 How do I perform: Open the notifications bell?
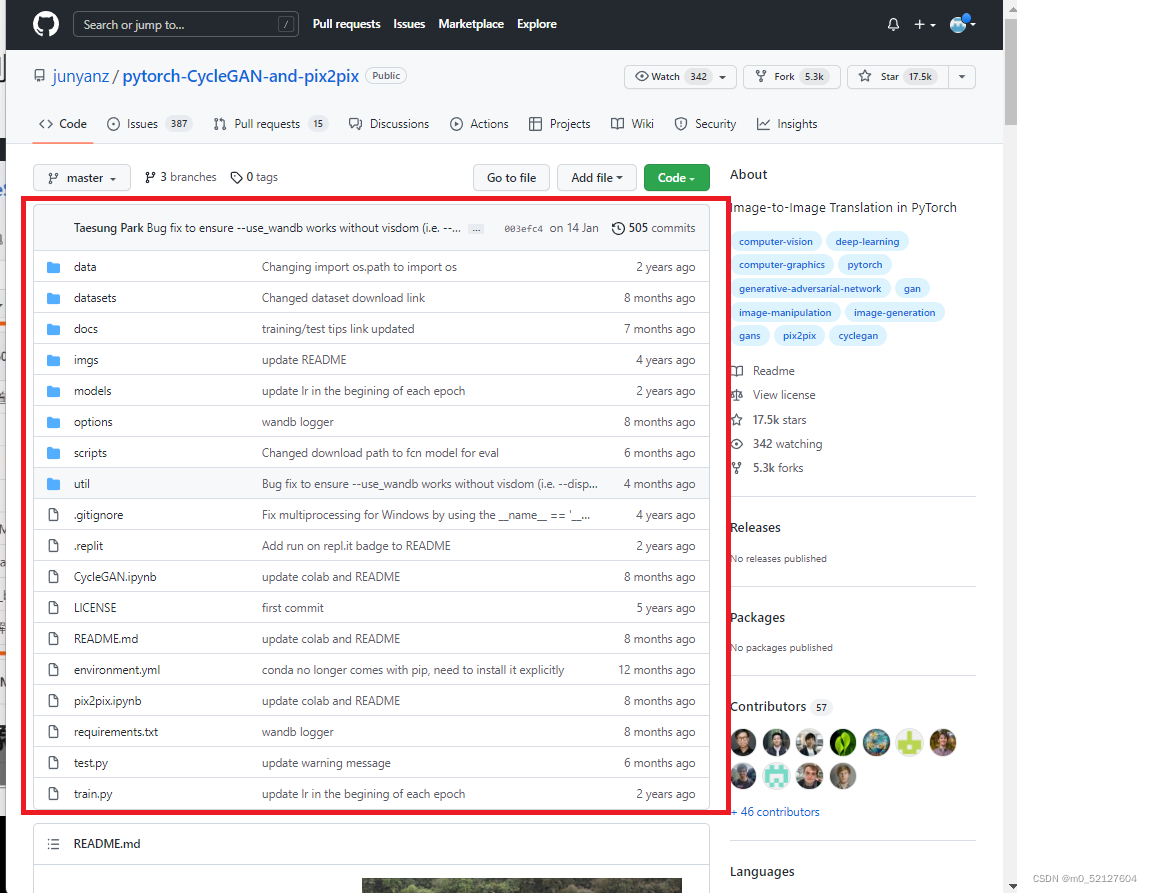tap(893, 24)
